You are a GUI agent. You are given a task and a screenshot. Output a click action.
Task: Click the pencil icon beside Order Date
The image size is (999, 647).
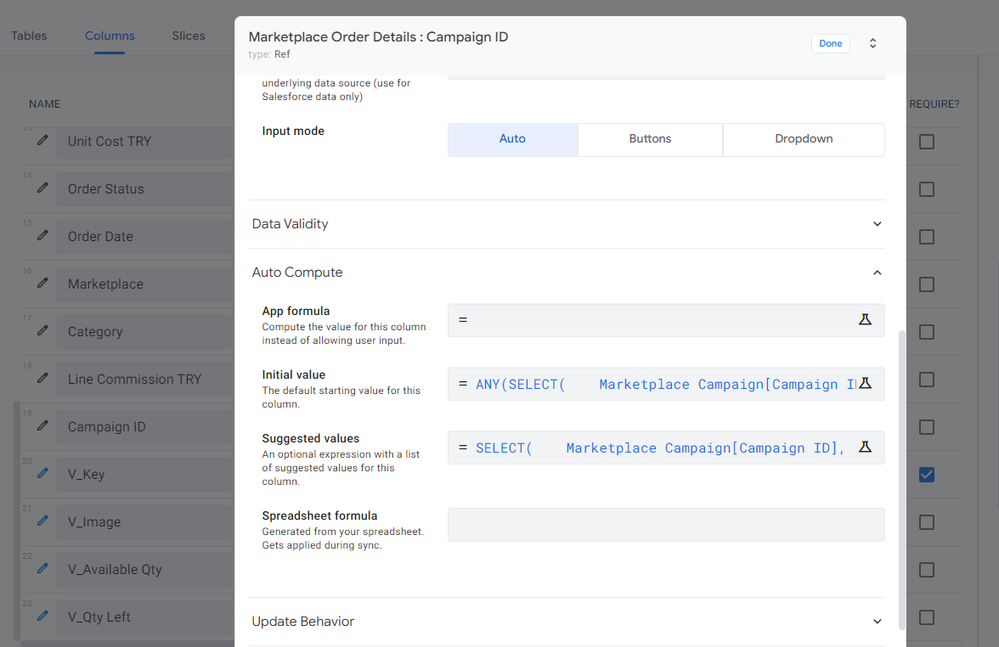click(x=43, y=236)
